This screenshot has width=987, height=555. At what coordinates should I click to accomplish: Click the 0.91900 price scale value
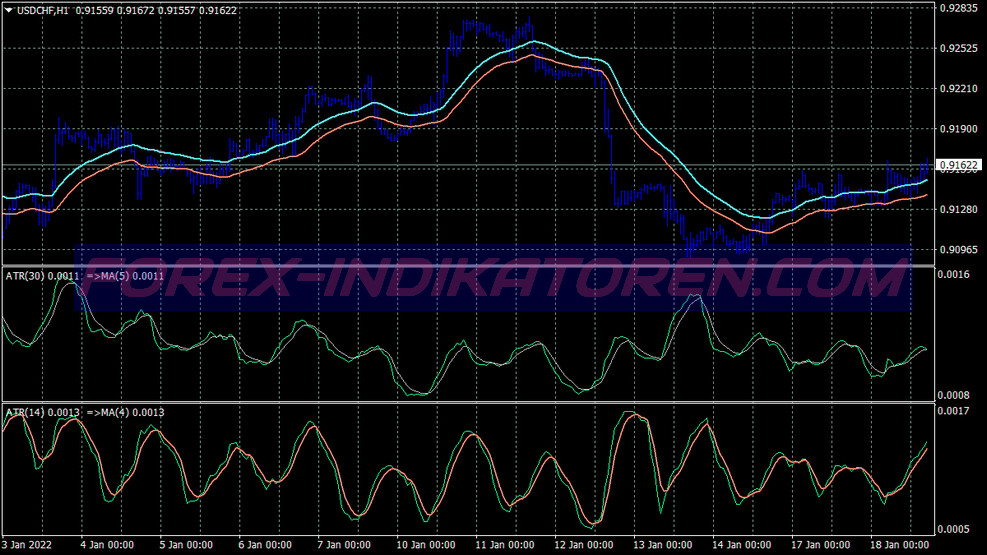pyautogui.click(x=959, y=129)
